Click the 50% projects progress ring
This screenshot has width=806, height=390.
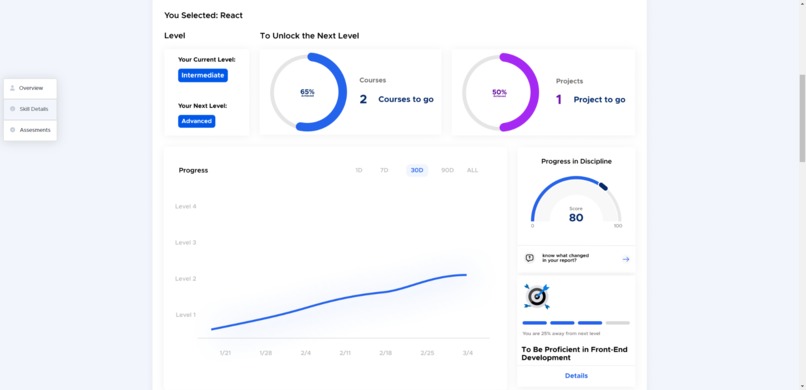click(500, 92)
